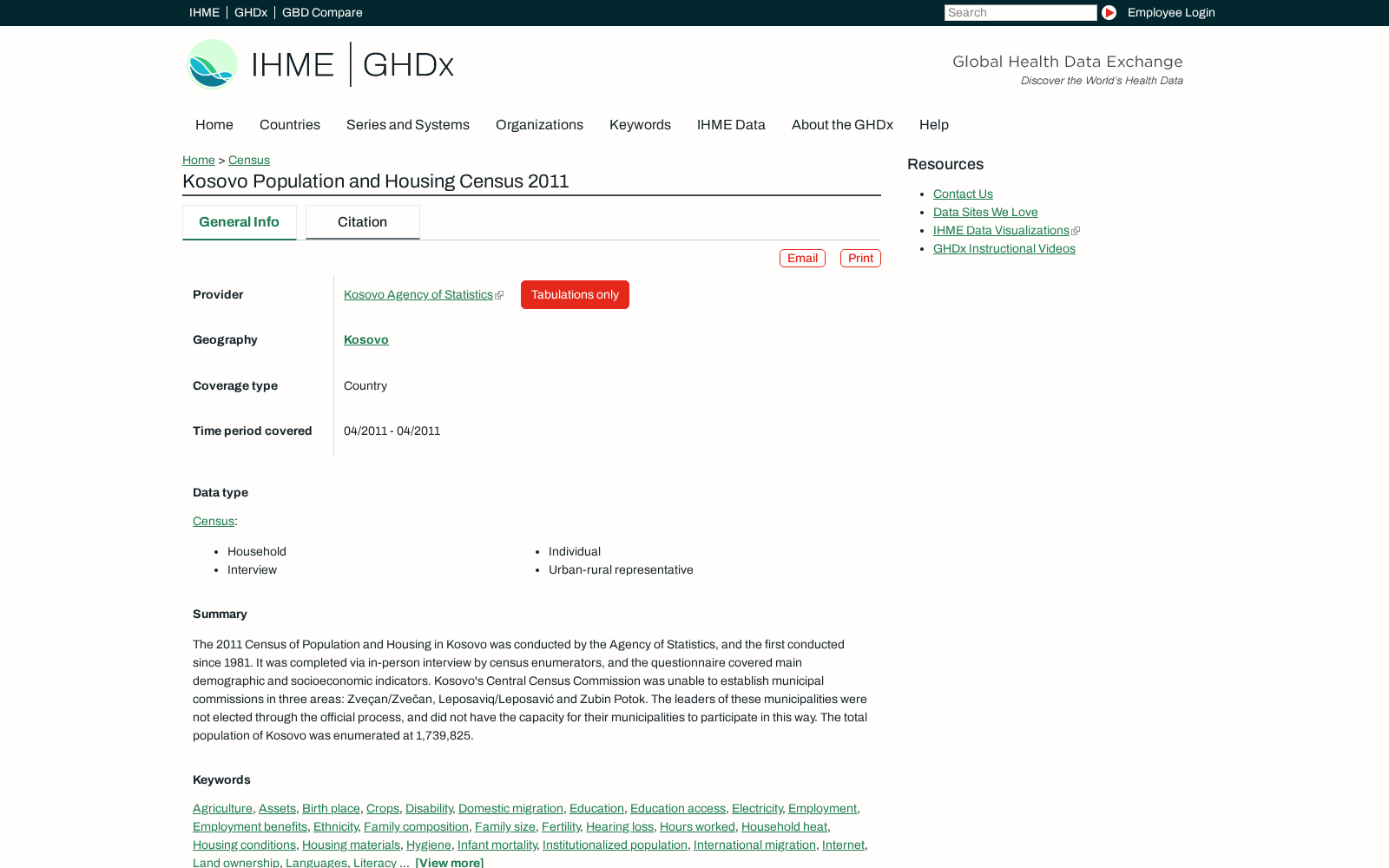The height and width of the screenshot is (868, 1389).
Task: Click the Home breadcrumb link
Action: click(199, 160)
